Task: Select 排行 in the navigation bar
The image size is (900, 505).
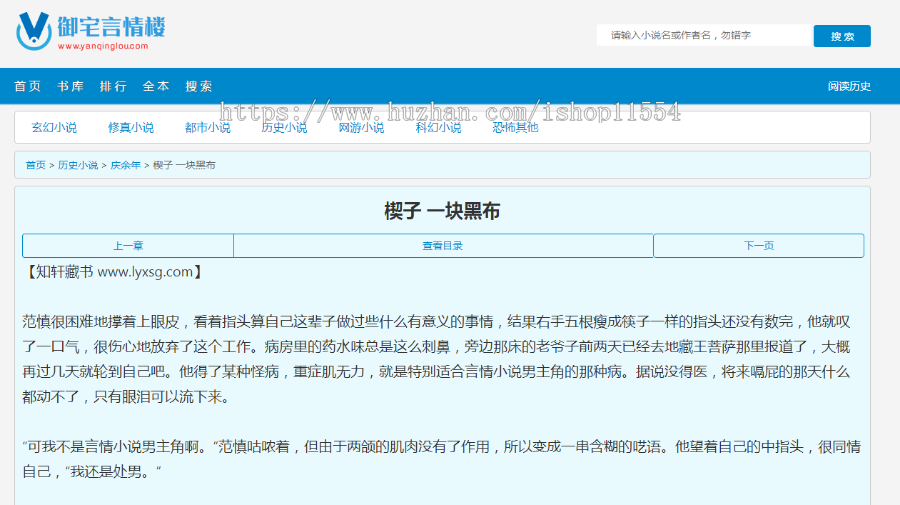Action: [x=113, y=87]
